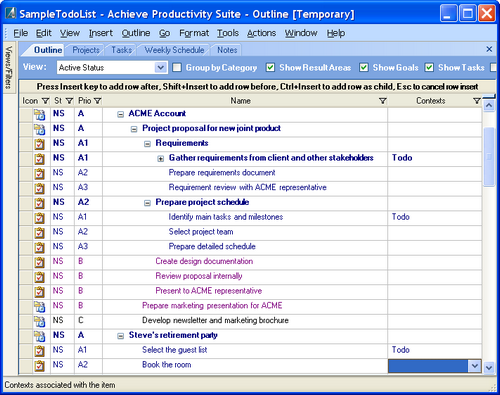Open filter on Prio column header
The height and width of the screenshot is (395, 500).
click(x=97, y=101)
